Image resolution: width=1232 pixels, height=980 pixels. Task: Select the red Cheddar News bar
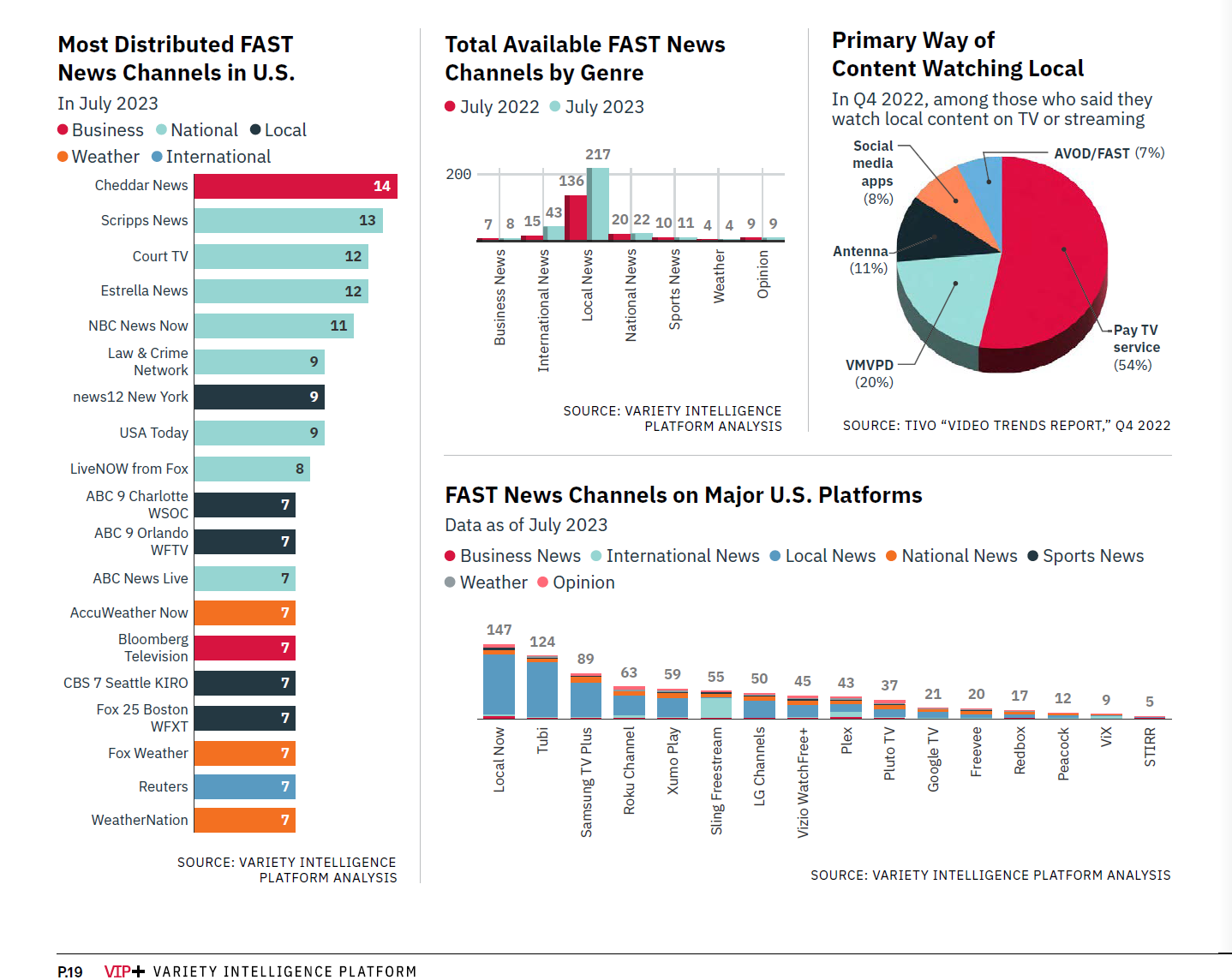click(x=296, y=186)
